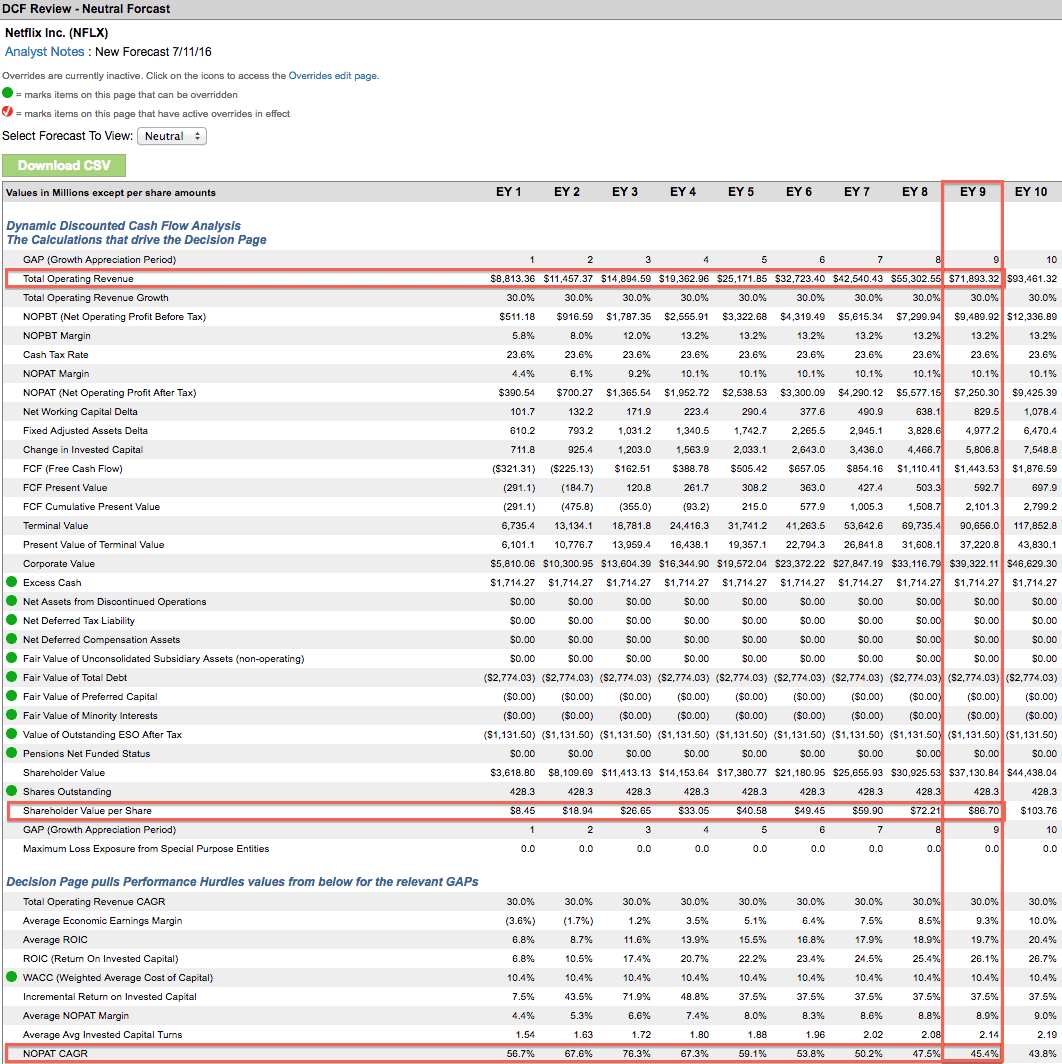Select the Average Avg Invested Capital Turns label
Screen dimensions: 1062x1064
[102, 1035]
